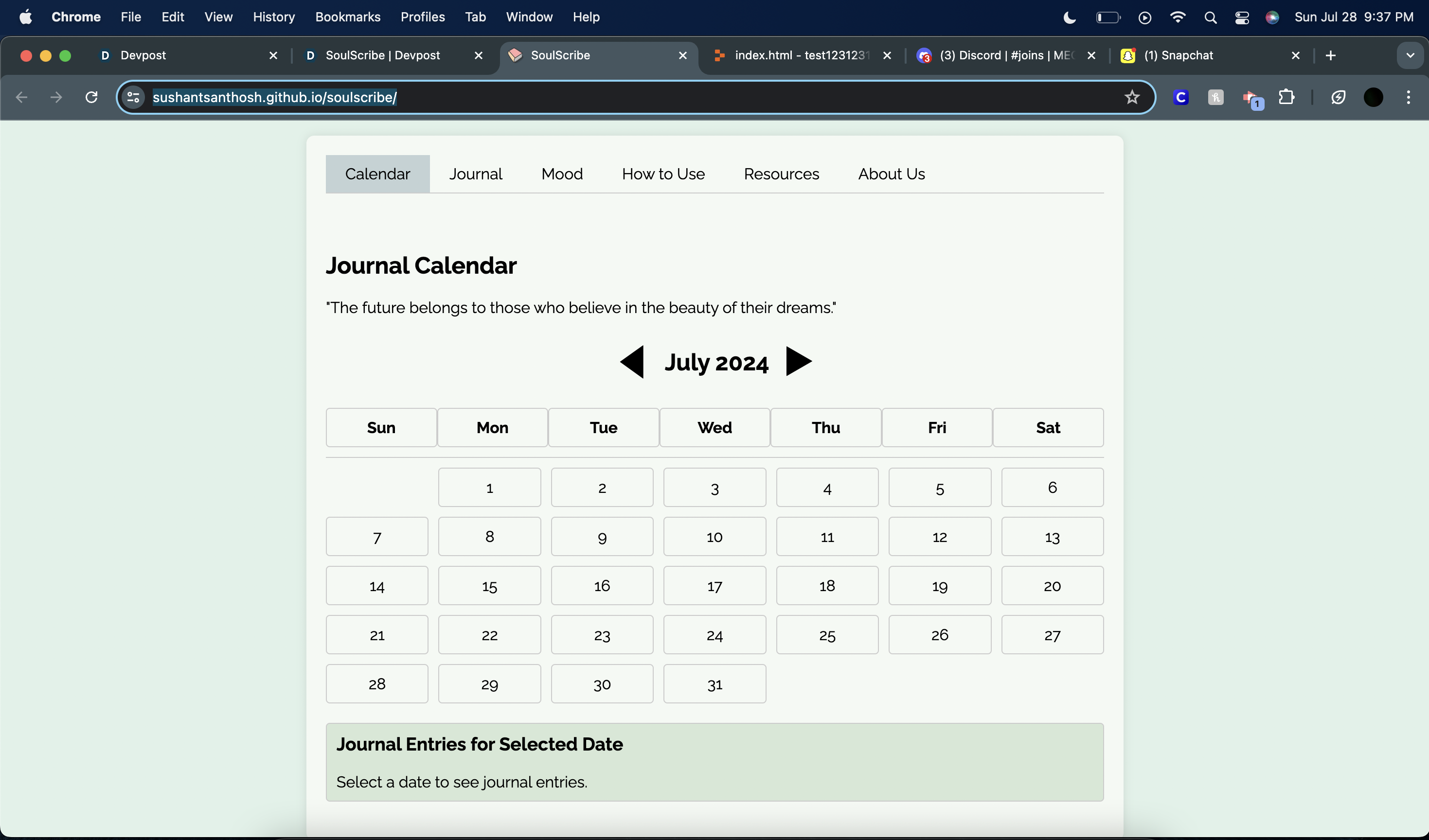Open macOS Spotlight search icon
1429x840 pixels.
(x=1210, y=17)
